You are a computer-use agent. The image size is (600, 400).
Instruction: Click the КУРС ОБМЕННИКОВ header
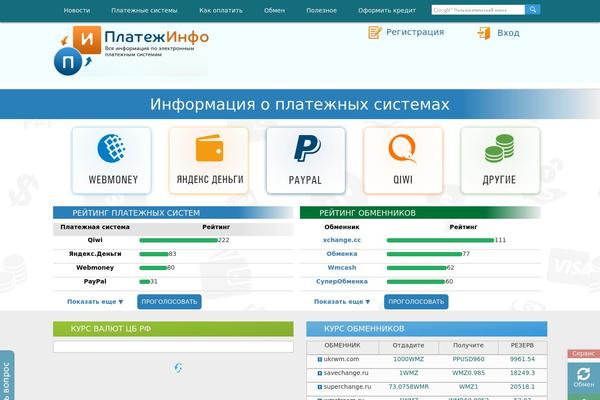pyautogui.click(x=427, y=329)
